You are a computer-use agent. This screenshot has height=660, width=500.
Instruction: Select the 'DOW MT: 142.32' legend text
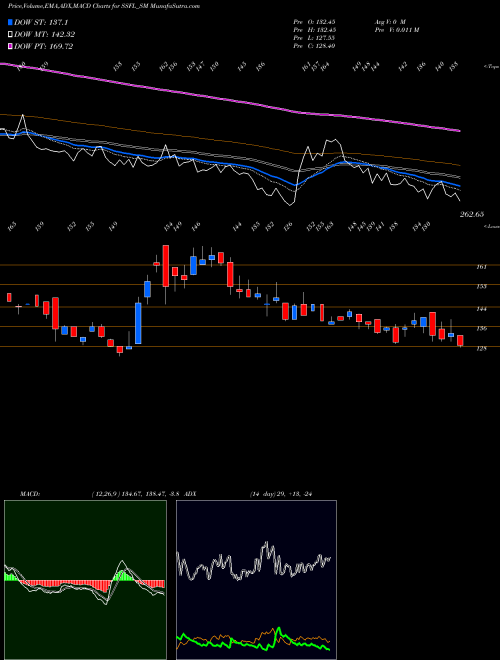(45, 35)
